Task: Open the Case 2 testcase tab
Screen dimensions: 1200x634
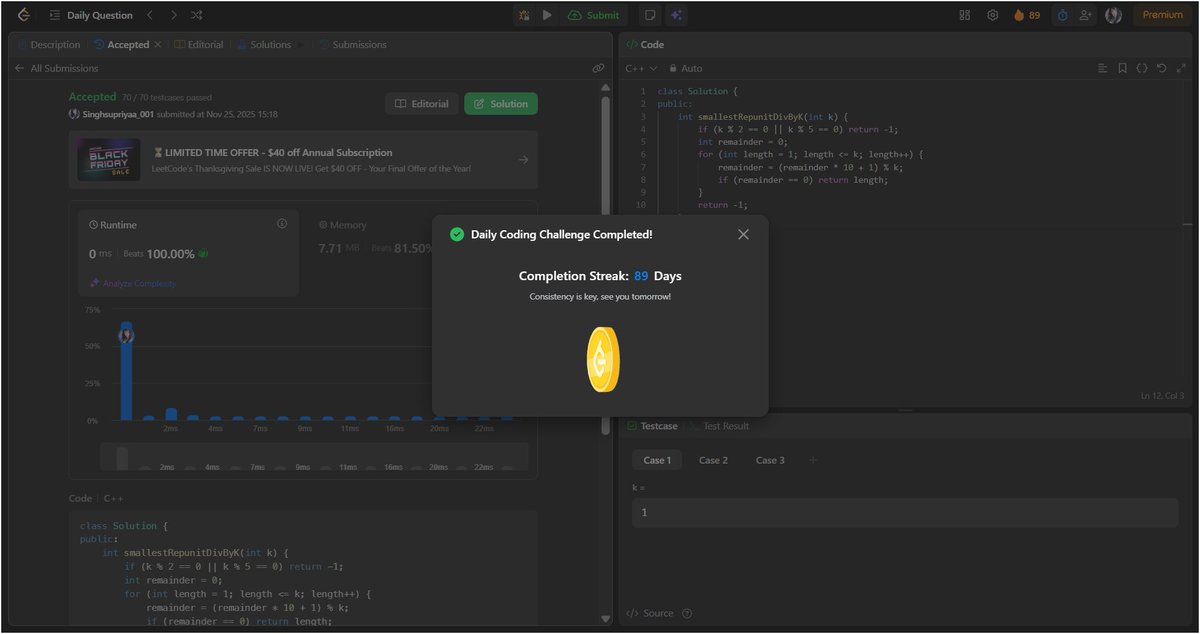Action: tap(713, 460)
